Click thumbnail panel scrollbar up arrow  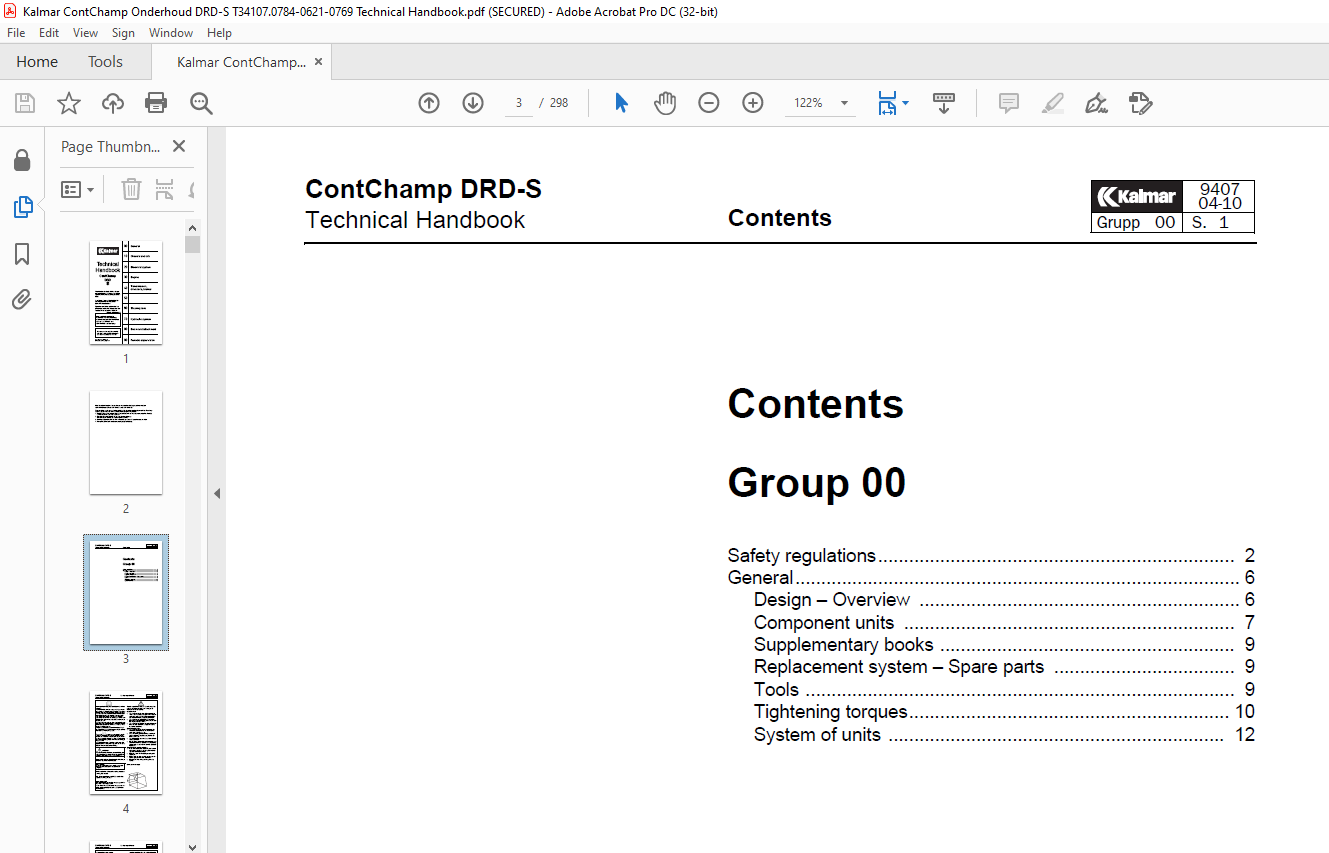point(193,227)
